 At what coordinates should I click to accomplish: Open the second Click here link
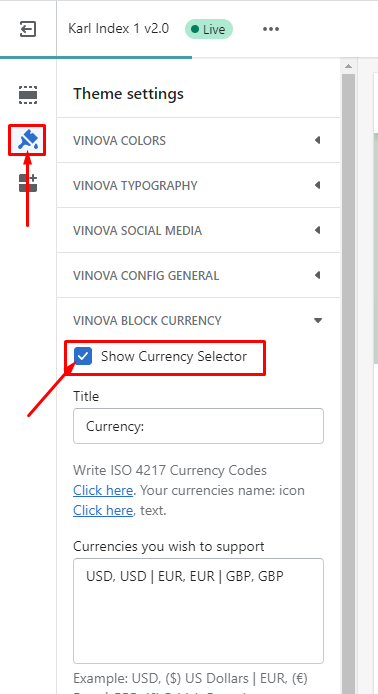click(x=103, y=510)
